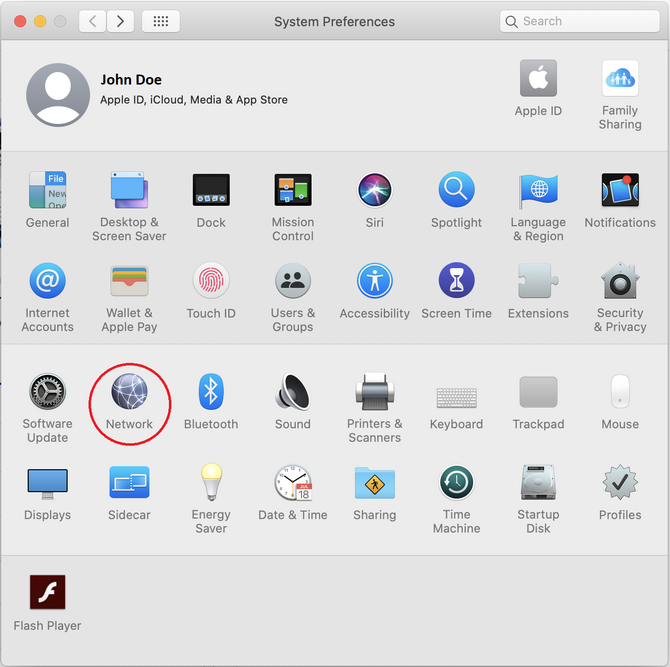Viewport: 670px width, 667px height.
Task: Open Accessibility settings
Action: point(375,281)
